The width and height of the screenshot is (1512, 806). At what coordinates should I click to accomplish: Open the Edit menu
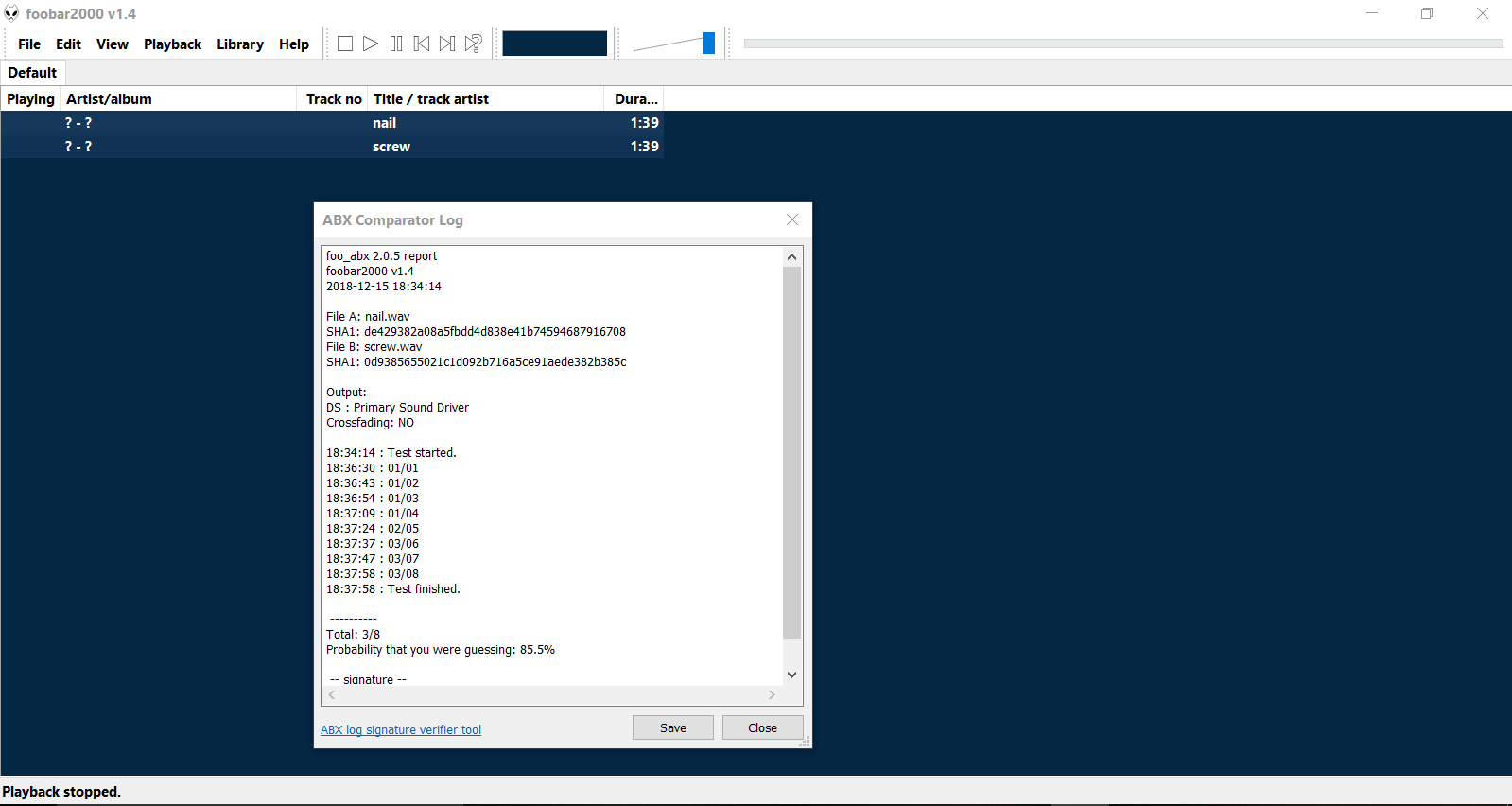68,44
